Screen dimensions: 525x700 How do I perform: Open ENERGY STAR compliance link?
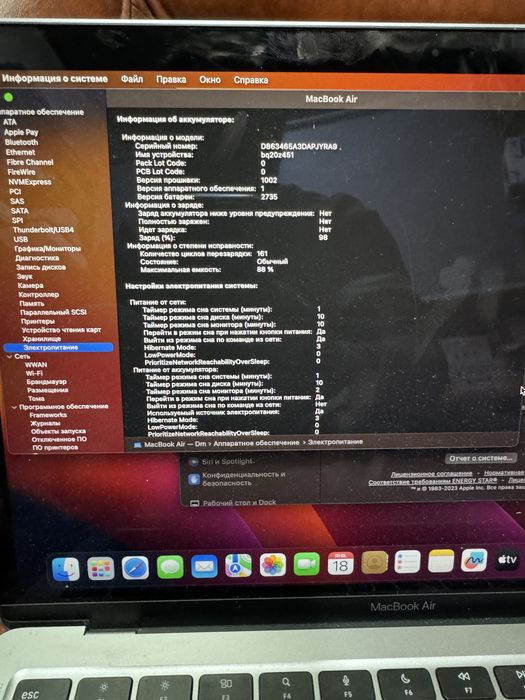coord(433,482)
